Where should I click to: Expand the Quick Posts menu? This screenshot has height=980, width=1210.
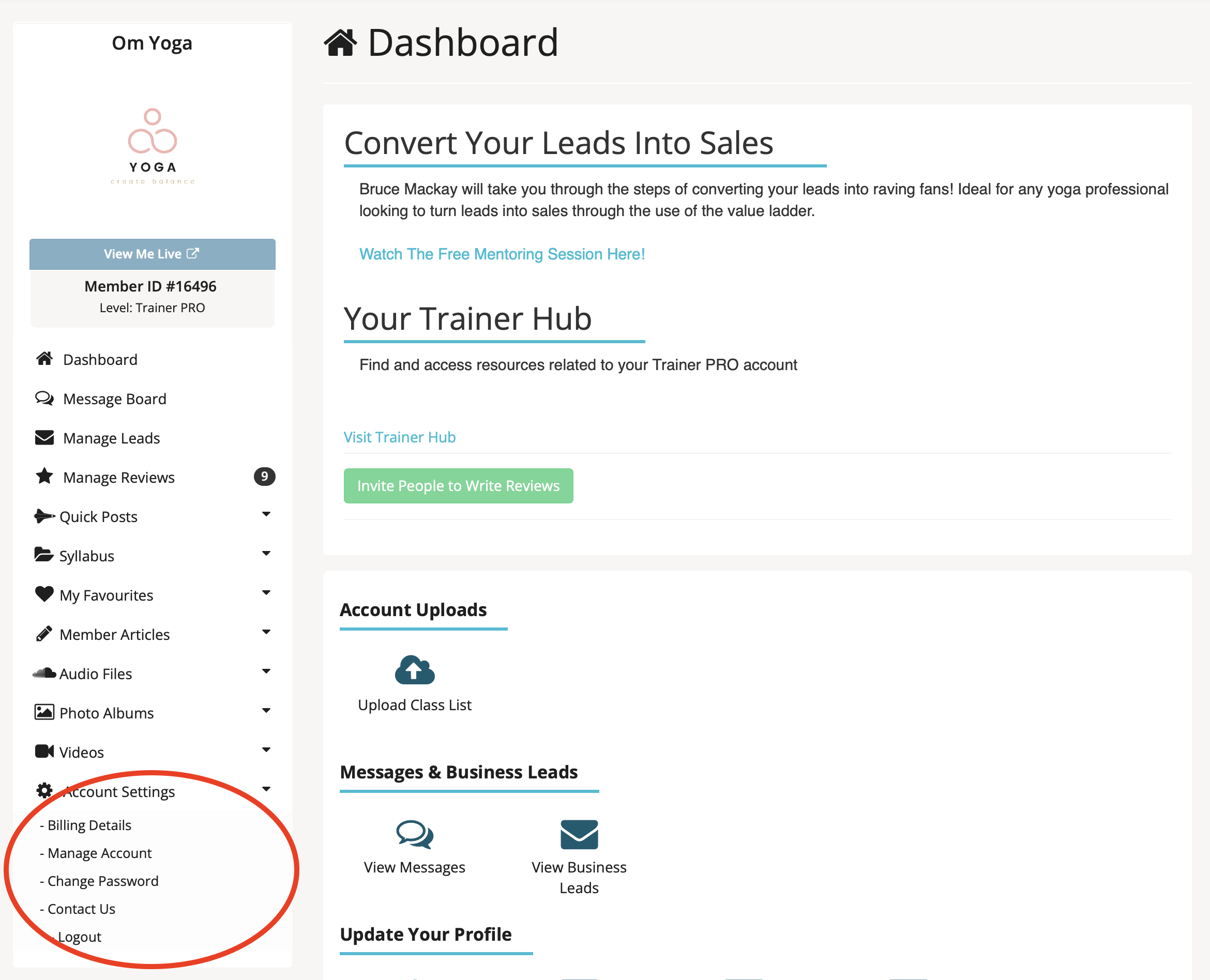coord(266,514)
